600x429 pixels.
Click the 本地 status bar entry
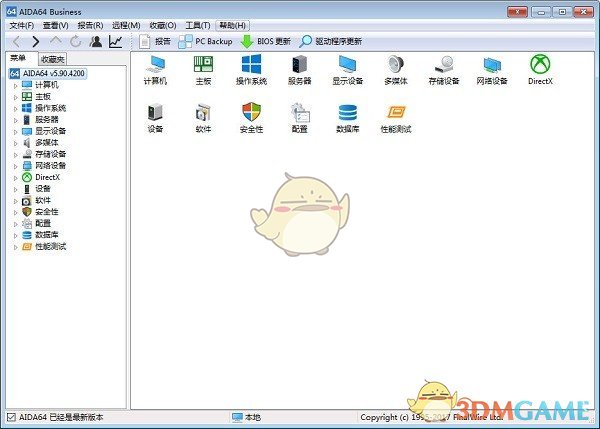click(247, 417)
